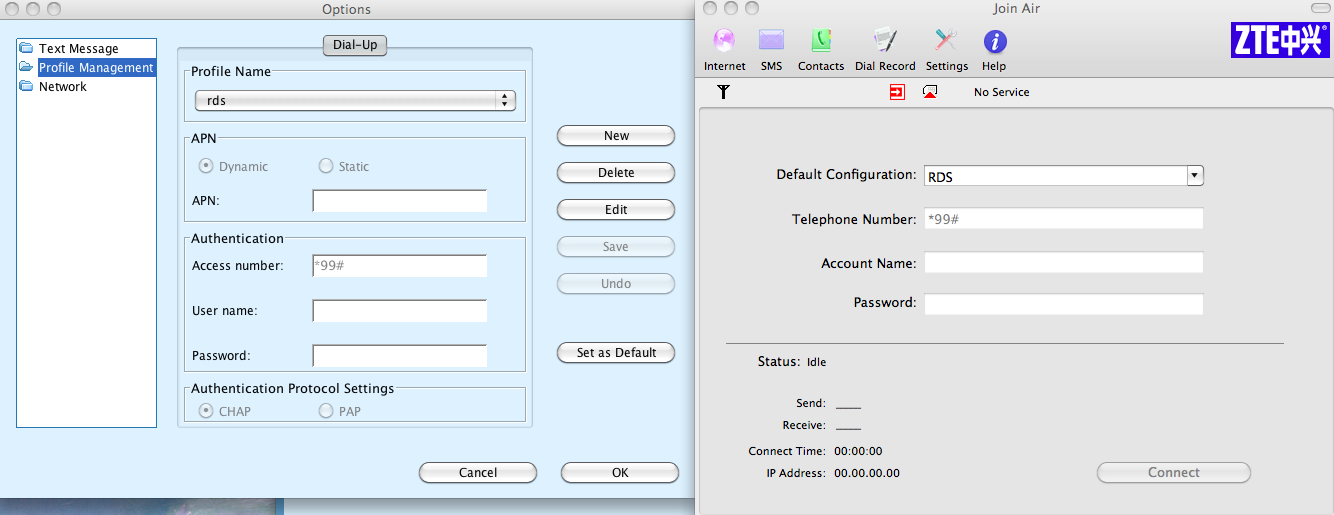
Task: Open the Dial Record icon
Action: click(885, 41)
